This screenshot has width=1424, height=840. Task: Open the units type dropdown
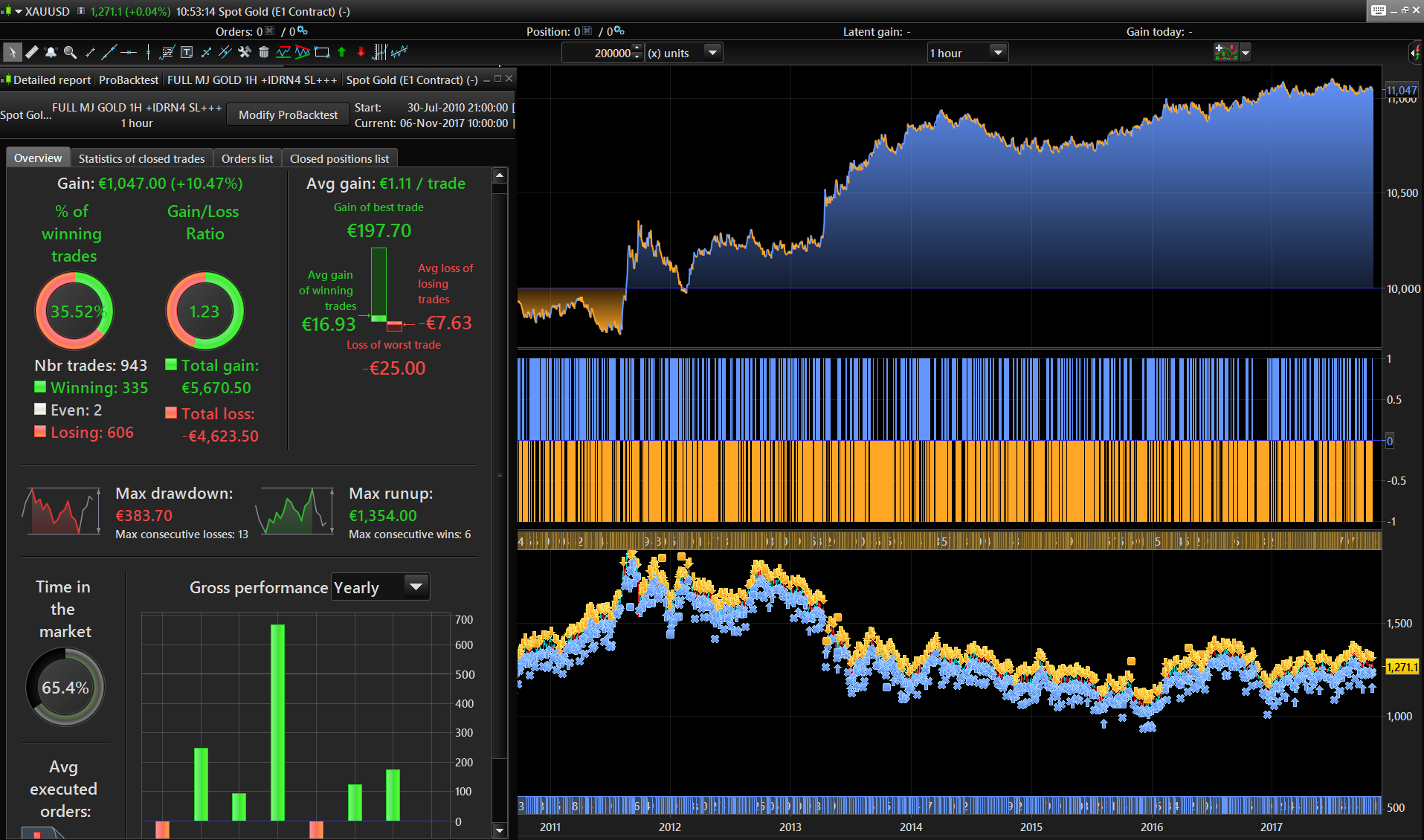pyautogui.click(x=712, y=53)
